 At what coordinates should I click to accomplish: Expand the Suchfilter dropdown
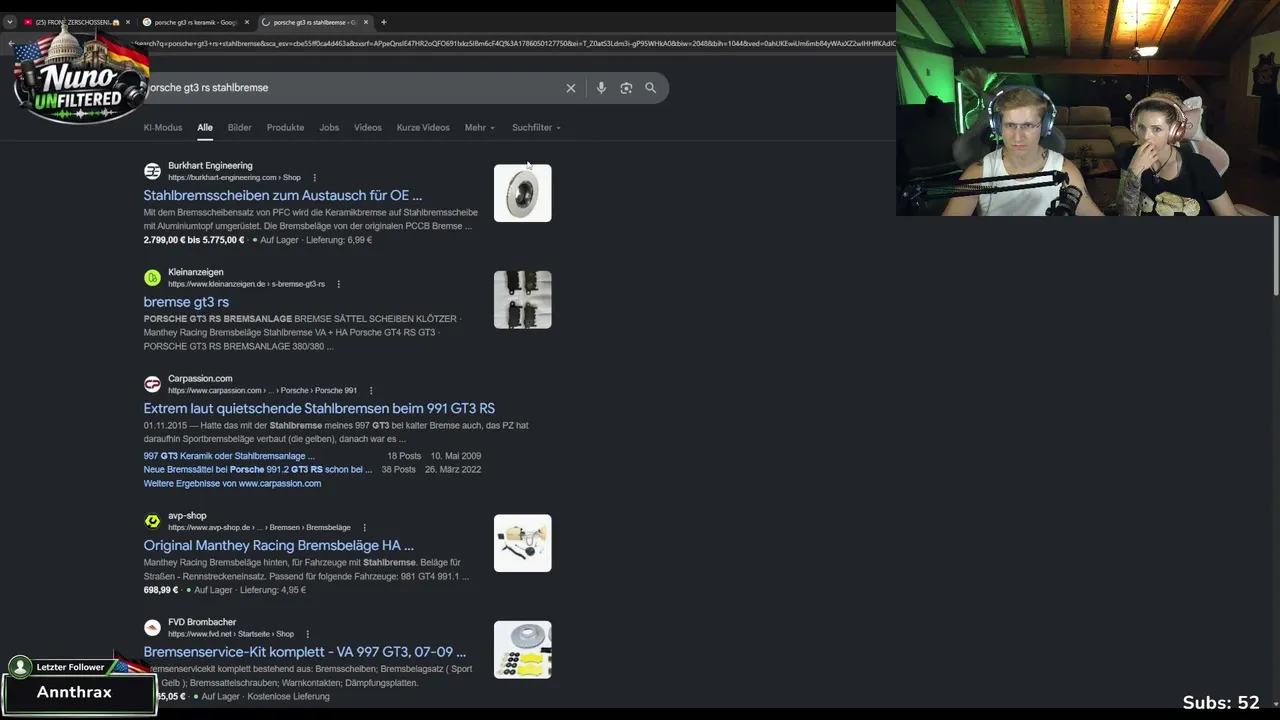pos(536,128)
